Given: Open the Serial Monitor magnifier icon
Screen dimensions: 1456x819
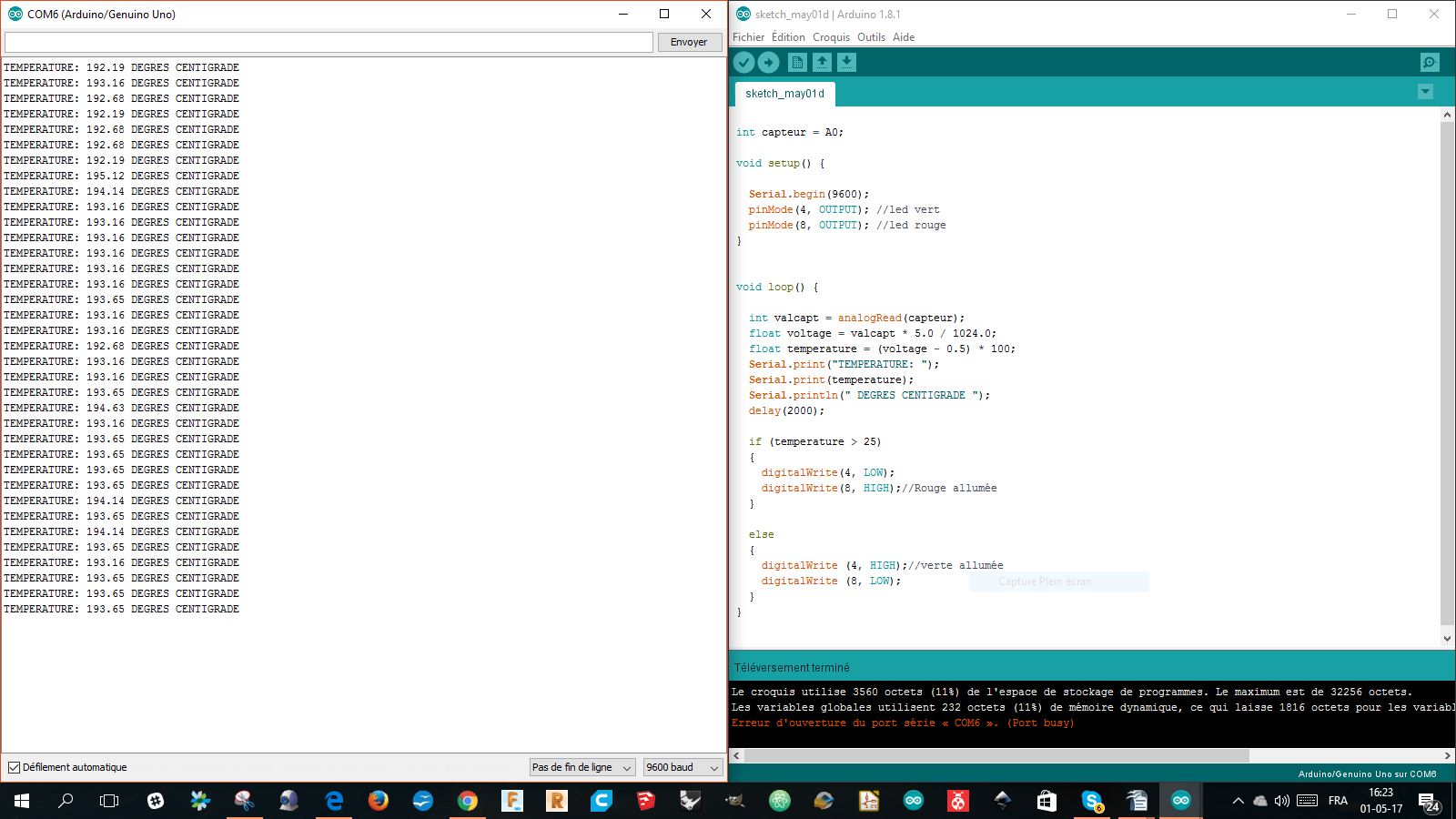Looking at the screenshot, I should pos(1430,62).
